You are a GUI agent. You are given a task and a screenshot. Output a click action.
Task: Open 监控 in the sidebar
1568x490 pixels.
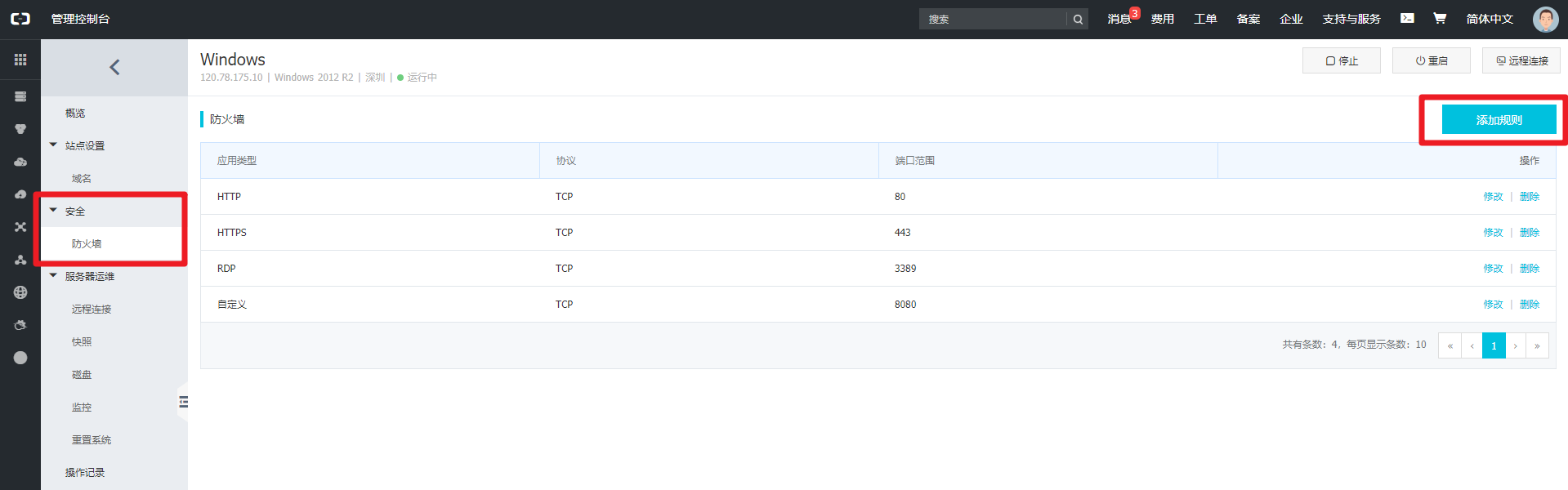coord(82,407)
